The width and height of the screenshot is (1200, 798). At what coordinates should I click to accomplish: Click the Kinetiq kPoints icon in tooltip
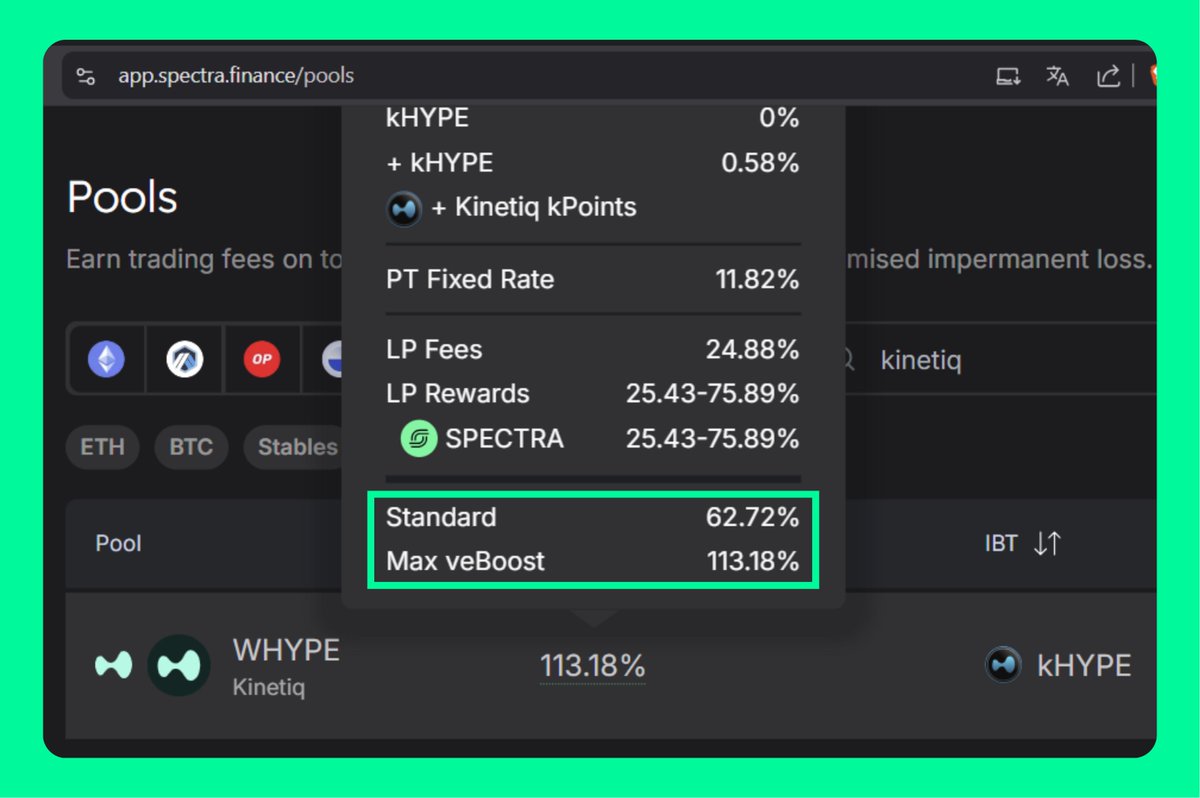(x=404, y=210)
